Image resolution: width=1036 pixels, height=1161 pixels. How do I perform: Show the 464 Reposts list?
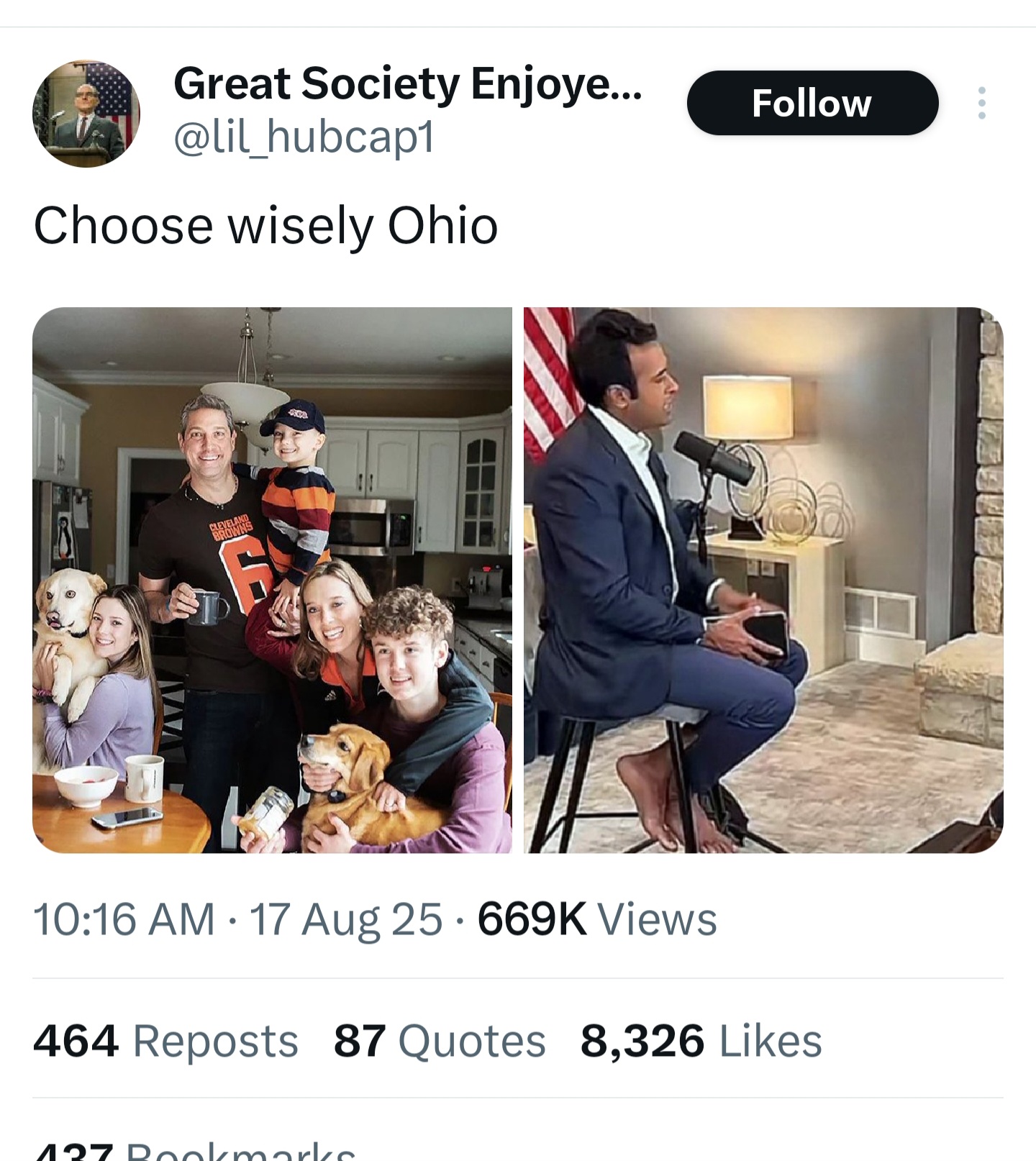tap(165, 1041)
